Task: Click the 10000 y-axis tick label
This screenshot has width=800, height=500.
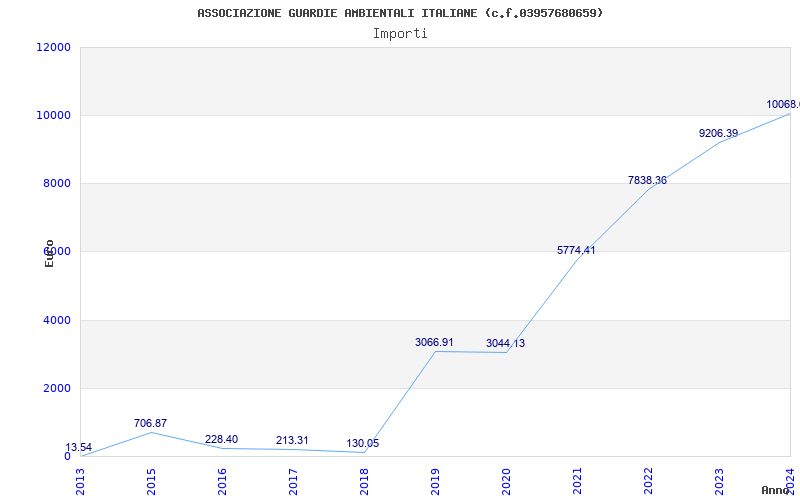Action: click(x=54, y=115)
